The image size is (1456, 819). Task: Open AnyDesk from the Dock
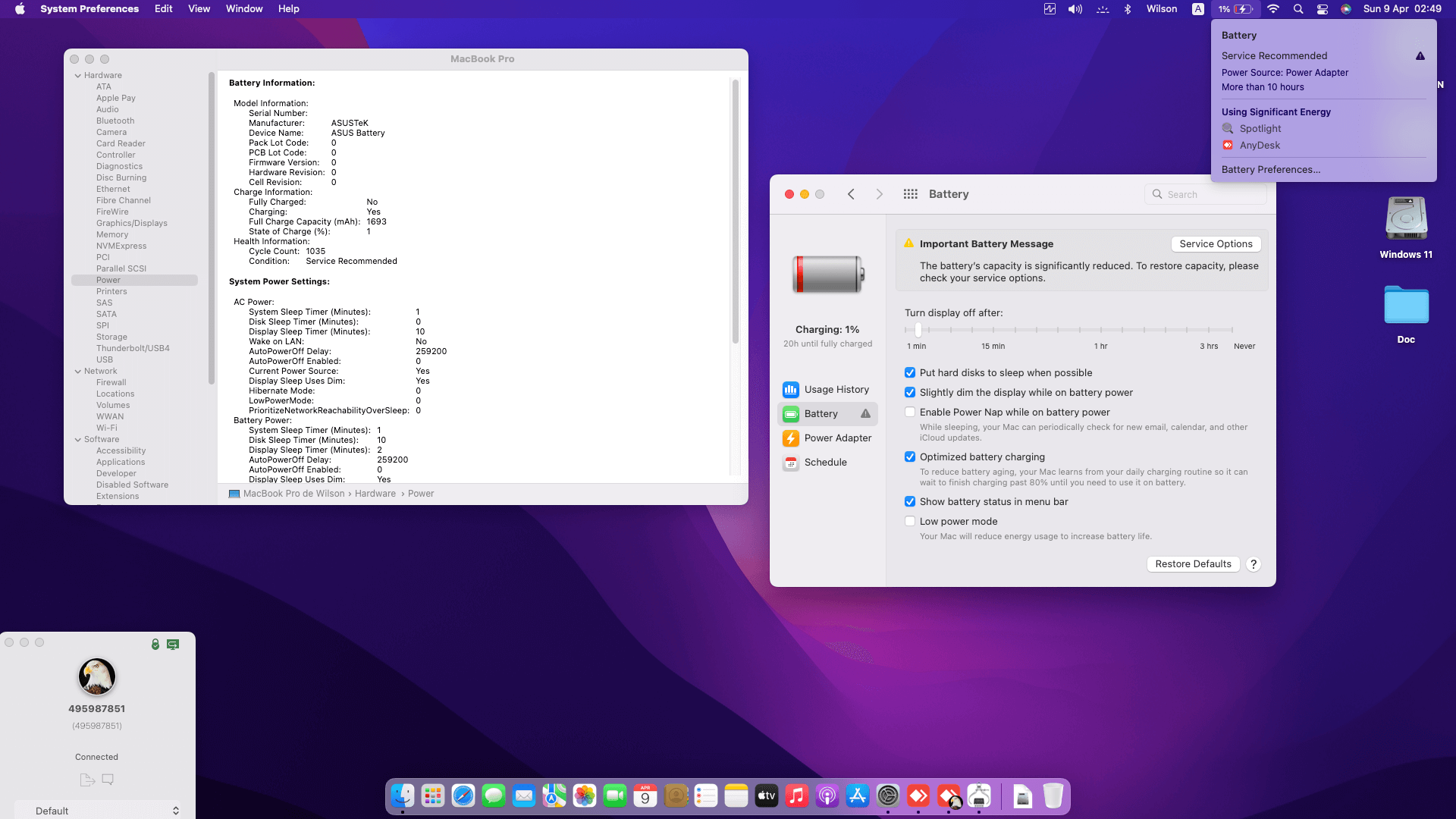point(918,796)
